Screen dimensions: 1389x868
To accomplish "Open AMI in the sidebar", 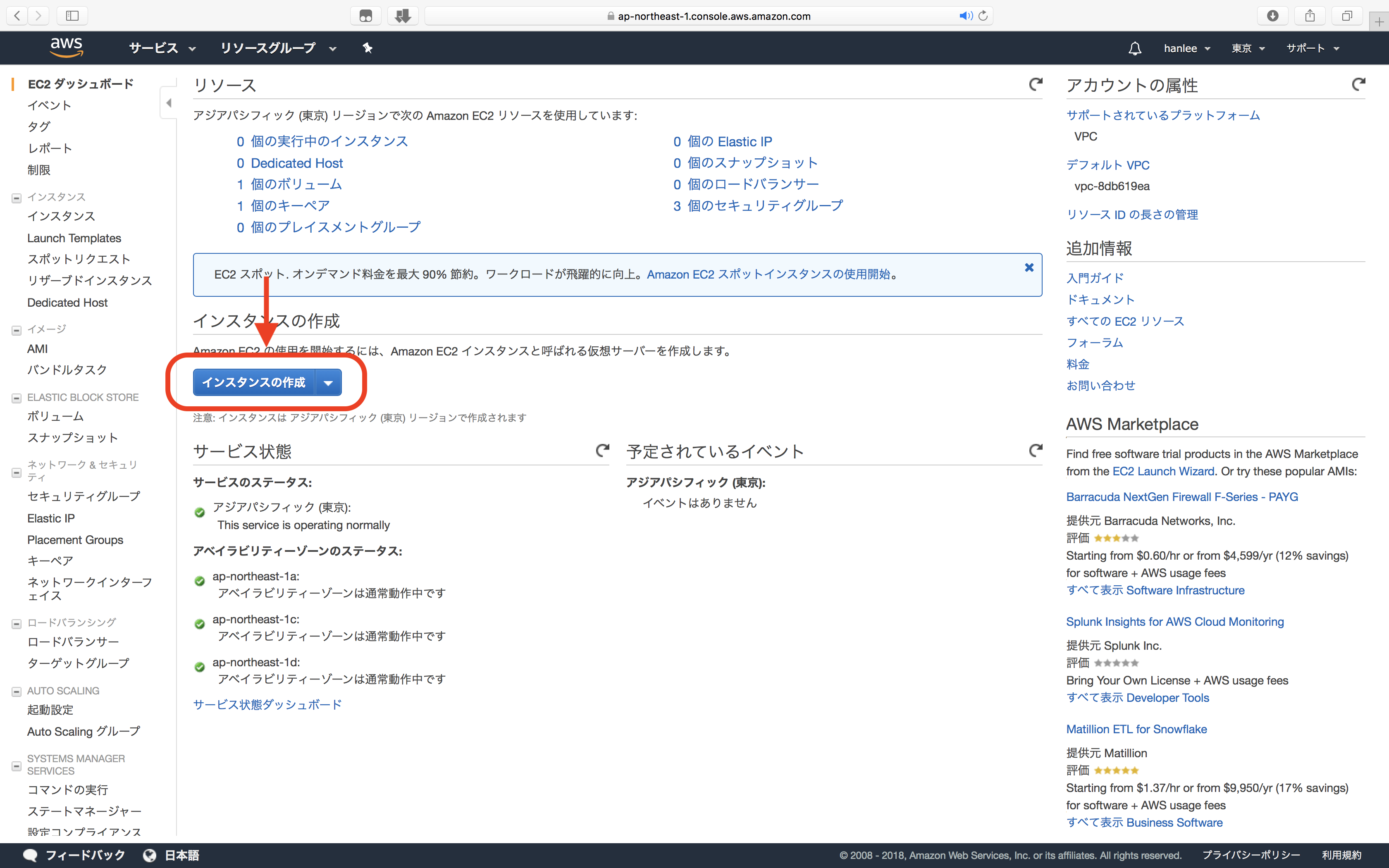I will (x=37, y=348).
